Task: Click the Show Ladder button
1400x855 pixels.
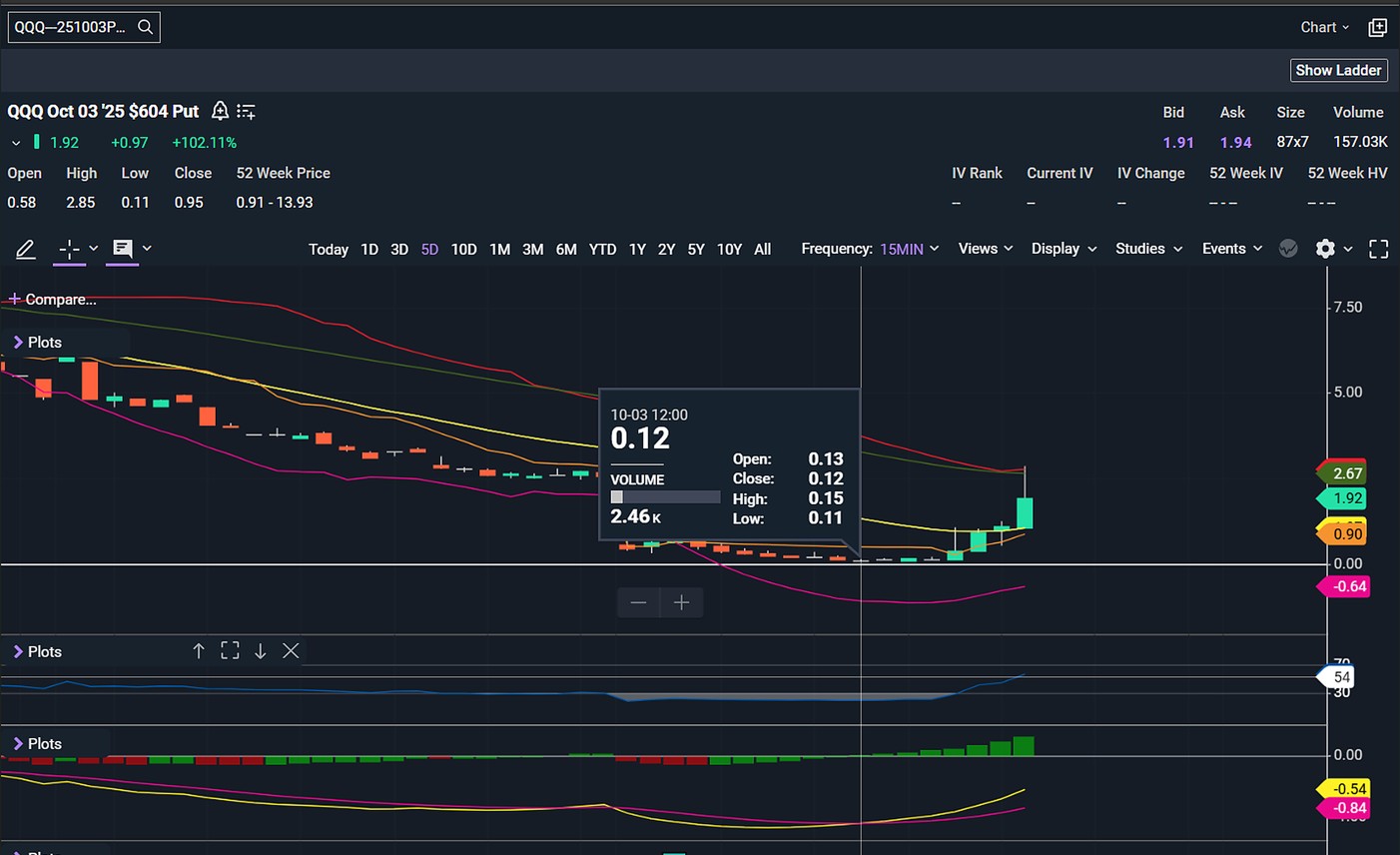Action: tap(1338, 70)
